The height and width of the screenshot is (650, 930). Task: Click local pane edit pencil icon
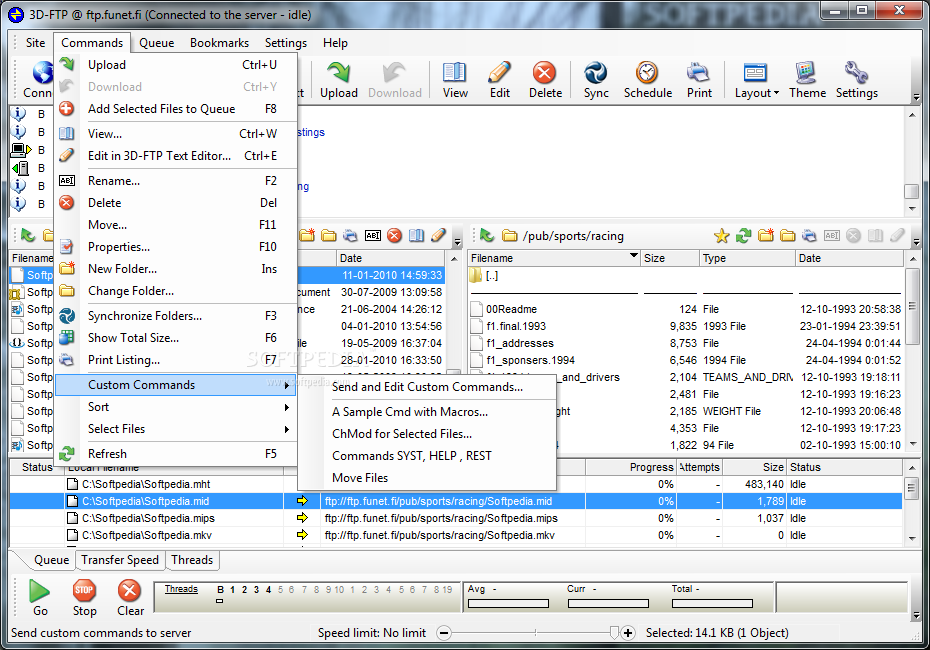[438, 236]
